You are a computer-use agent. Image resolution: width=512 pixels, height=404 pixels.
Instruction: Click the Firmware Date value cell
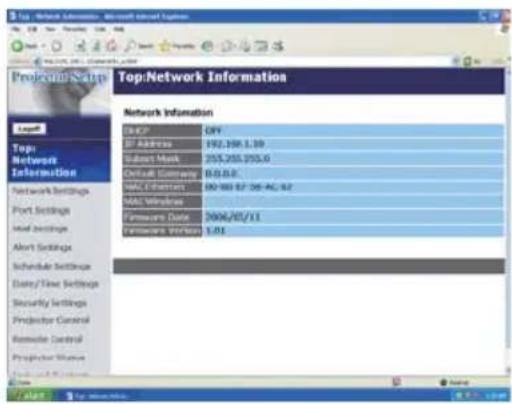353,217
